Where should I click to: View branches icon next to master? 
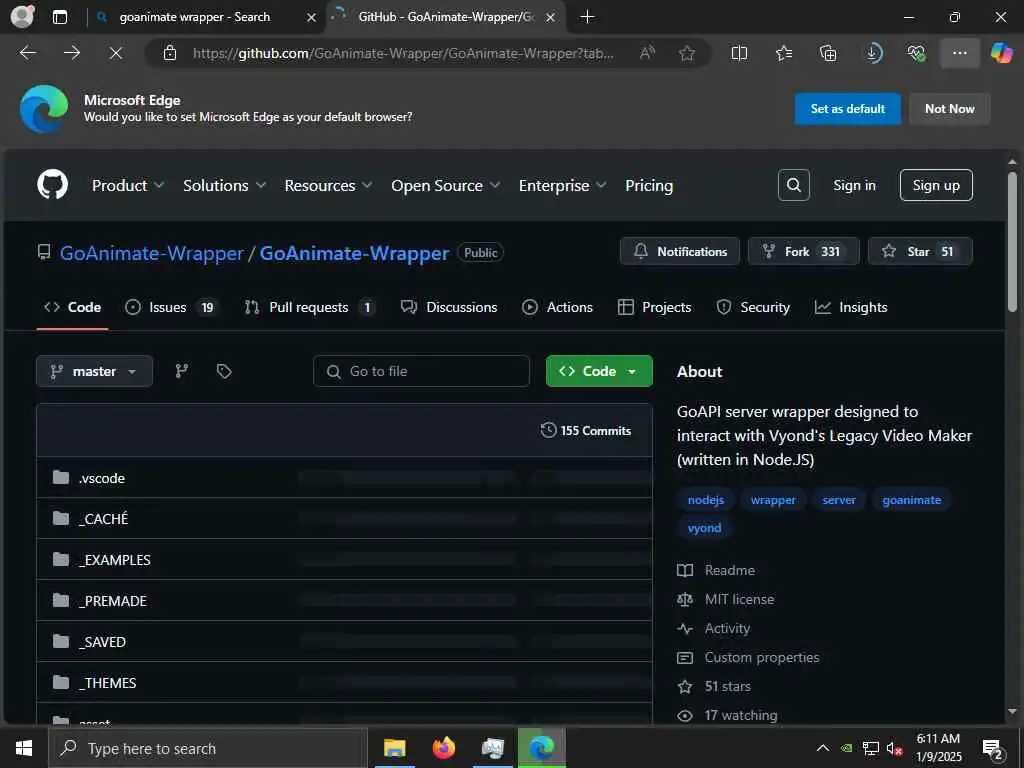click(x=182, y=371)
